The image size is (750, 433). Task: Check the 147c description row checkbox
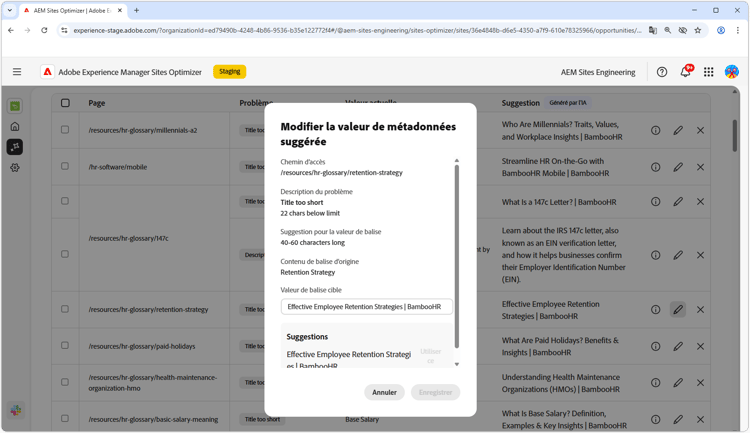click(x=65, y=254)
